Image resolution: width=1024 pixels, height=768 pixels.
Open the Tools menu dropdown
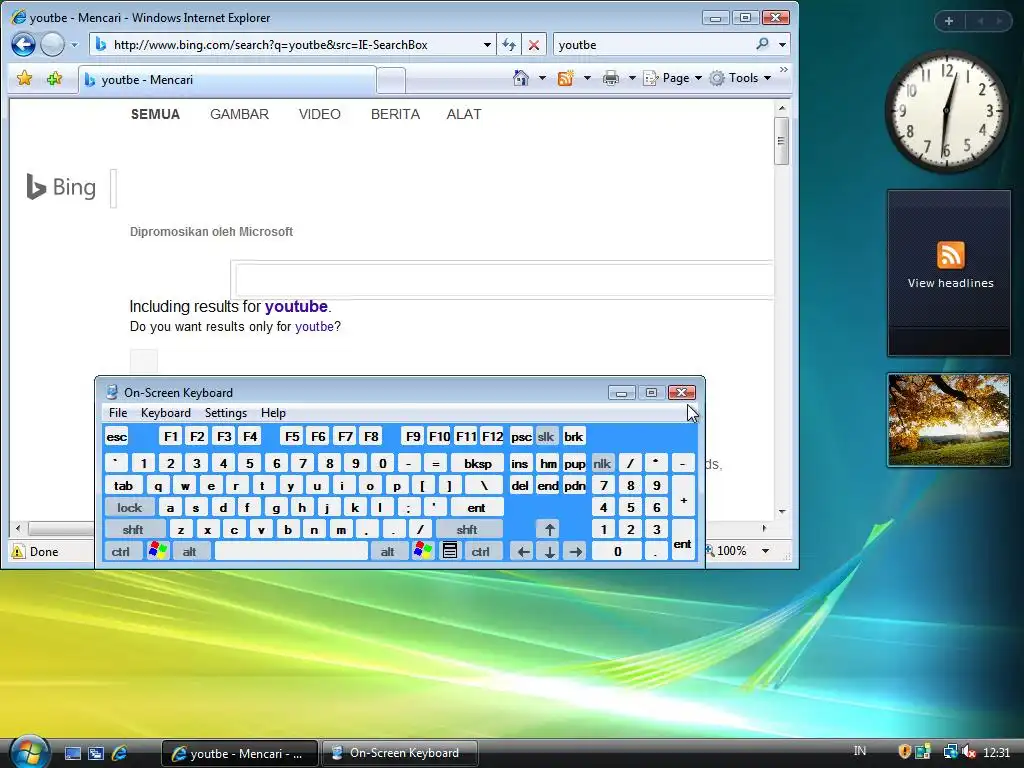(741, 78)
